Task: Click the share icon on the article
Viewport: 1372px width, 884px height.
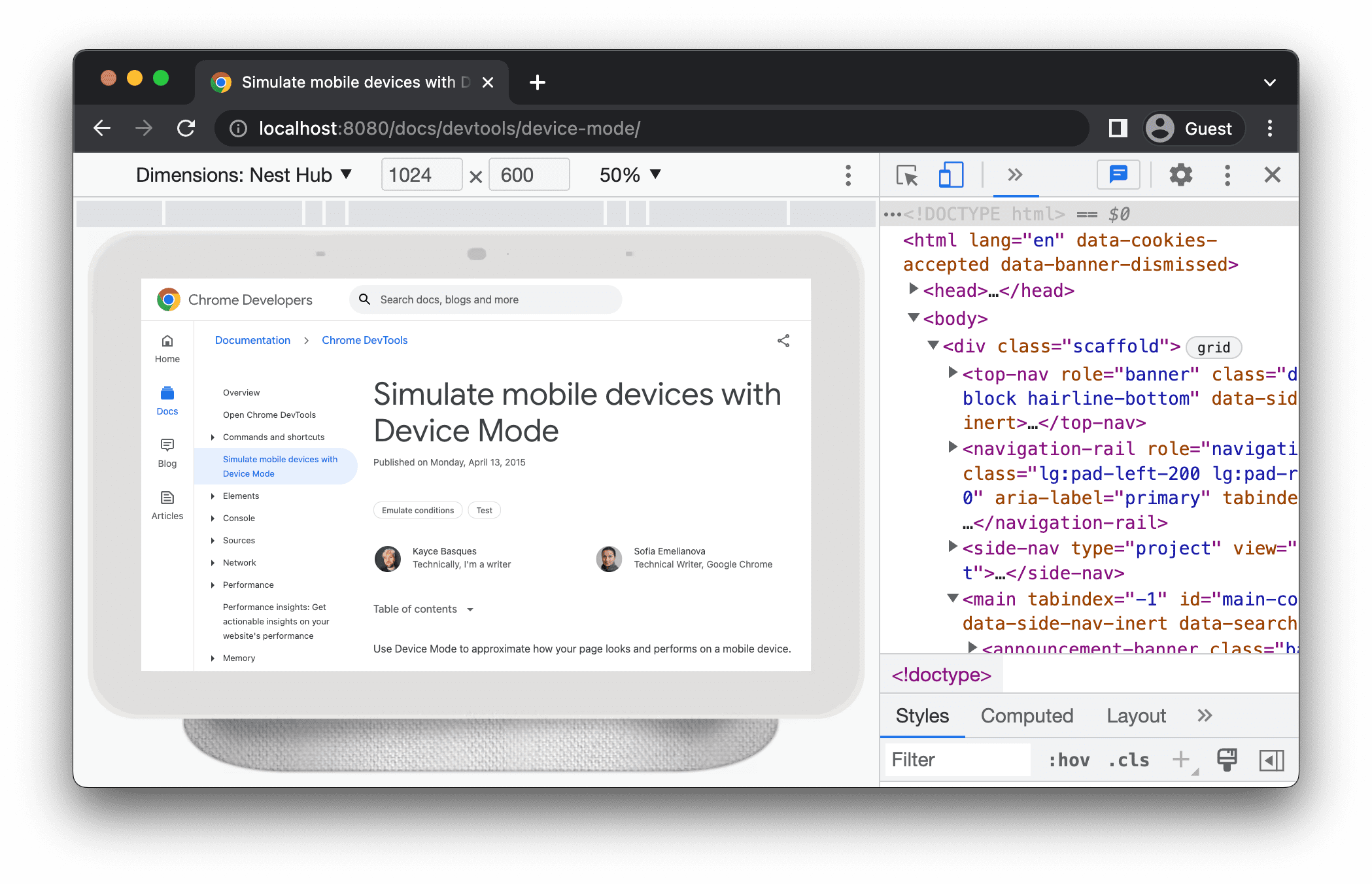Action: [x=783, y=340]
